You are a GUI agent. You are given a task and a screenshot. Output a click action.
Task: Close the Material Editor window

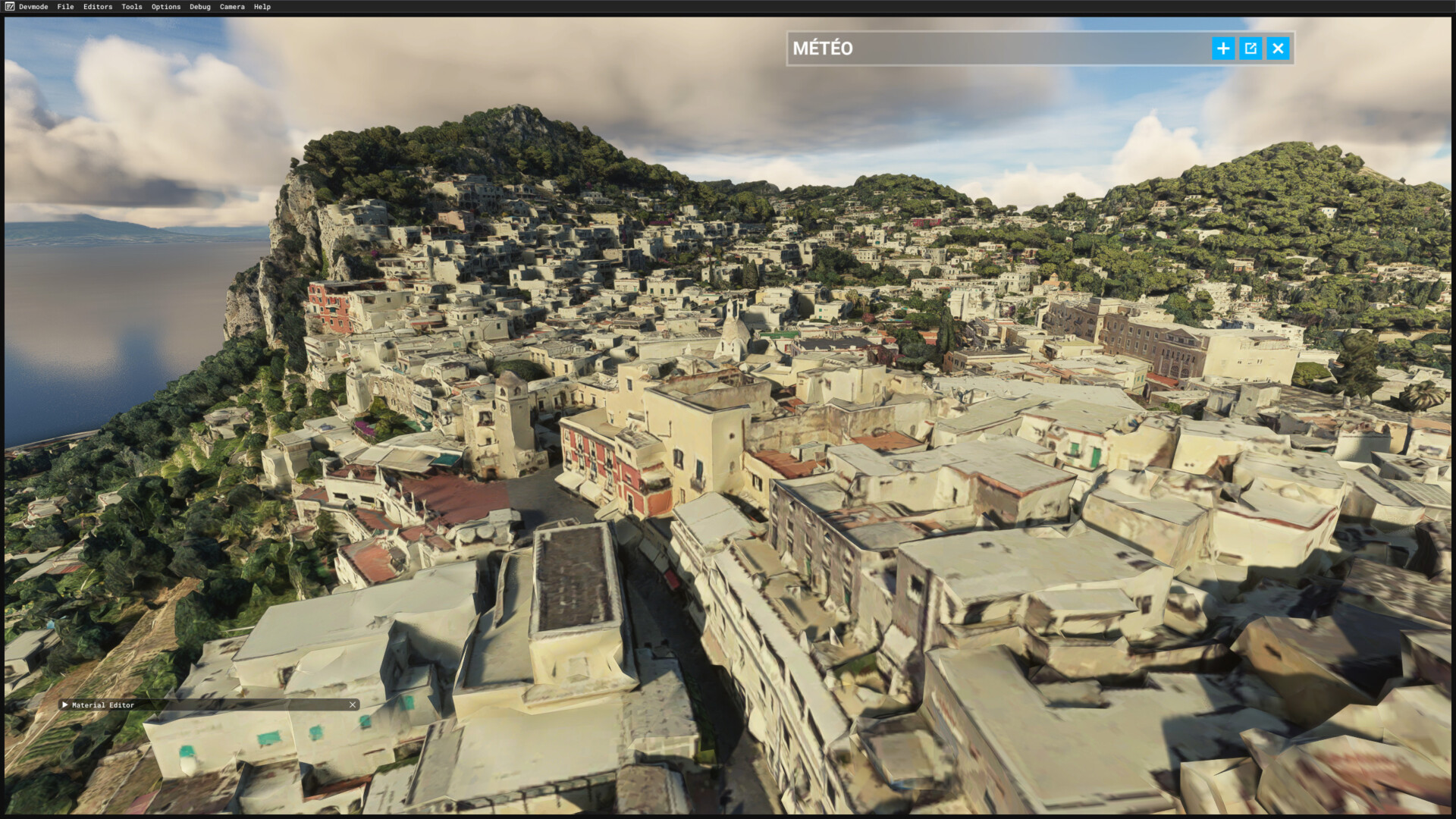353,704
